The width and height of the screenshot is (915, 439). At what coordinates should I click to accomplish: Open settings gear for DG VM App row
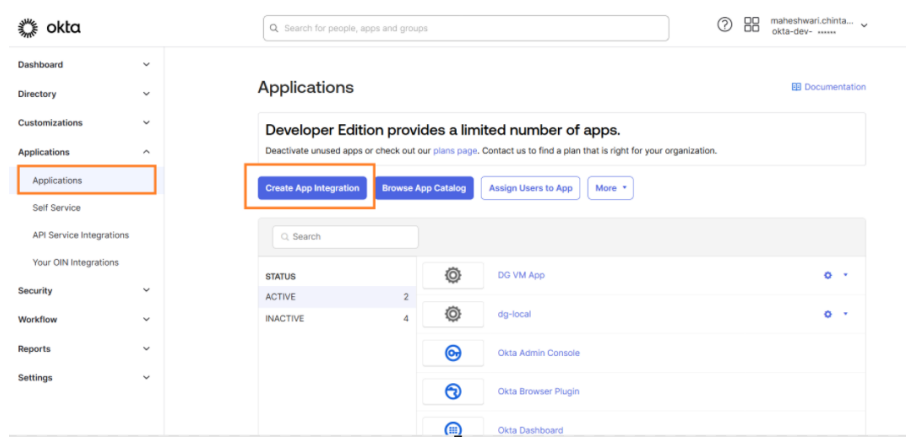tap(828, 275)
